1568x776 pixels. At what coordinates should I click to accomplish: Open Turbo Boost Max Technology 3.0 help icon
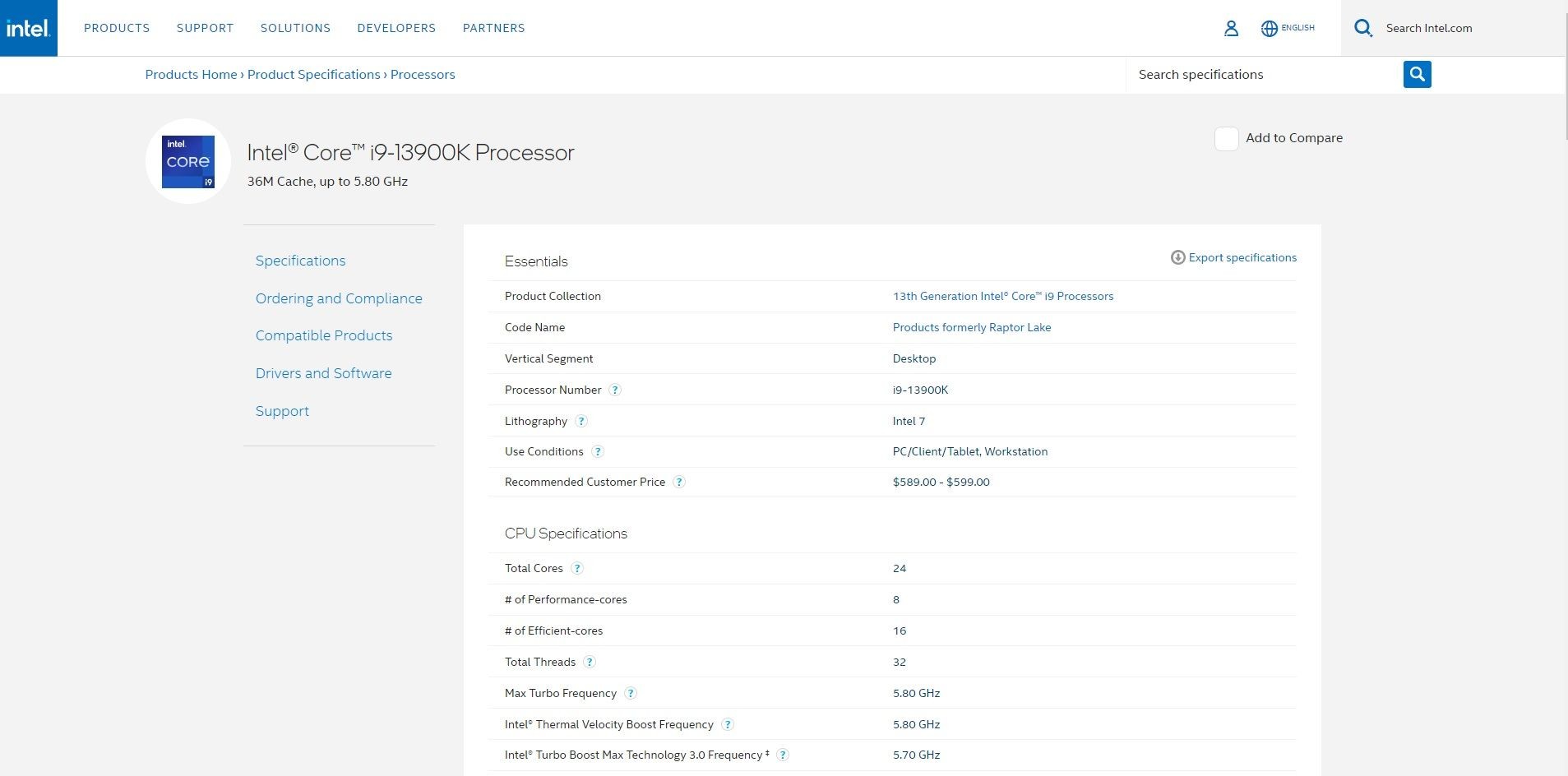coord(783,755)
